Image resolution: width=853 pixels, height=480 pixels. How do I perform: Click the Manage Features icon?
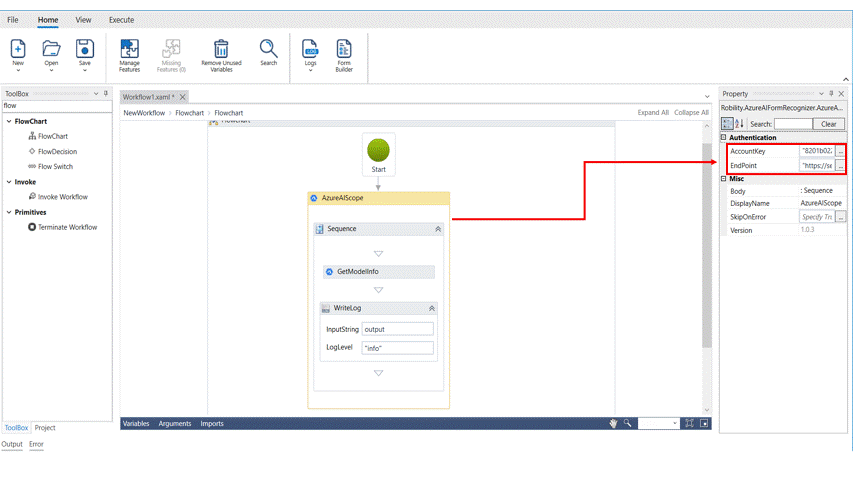coord(129,49)
